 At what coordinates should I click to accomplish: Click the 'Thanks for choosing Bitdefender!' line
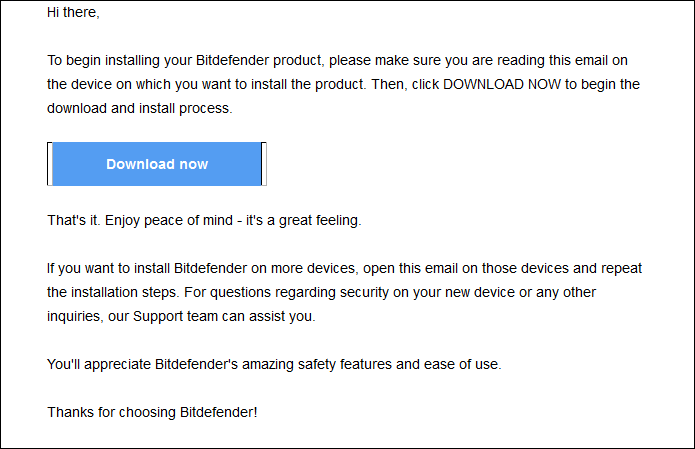click(152, 412)
